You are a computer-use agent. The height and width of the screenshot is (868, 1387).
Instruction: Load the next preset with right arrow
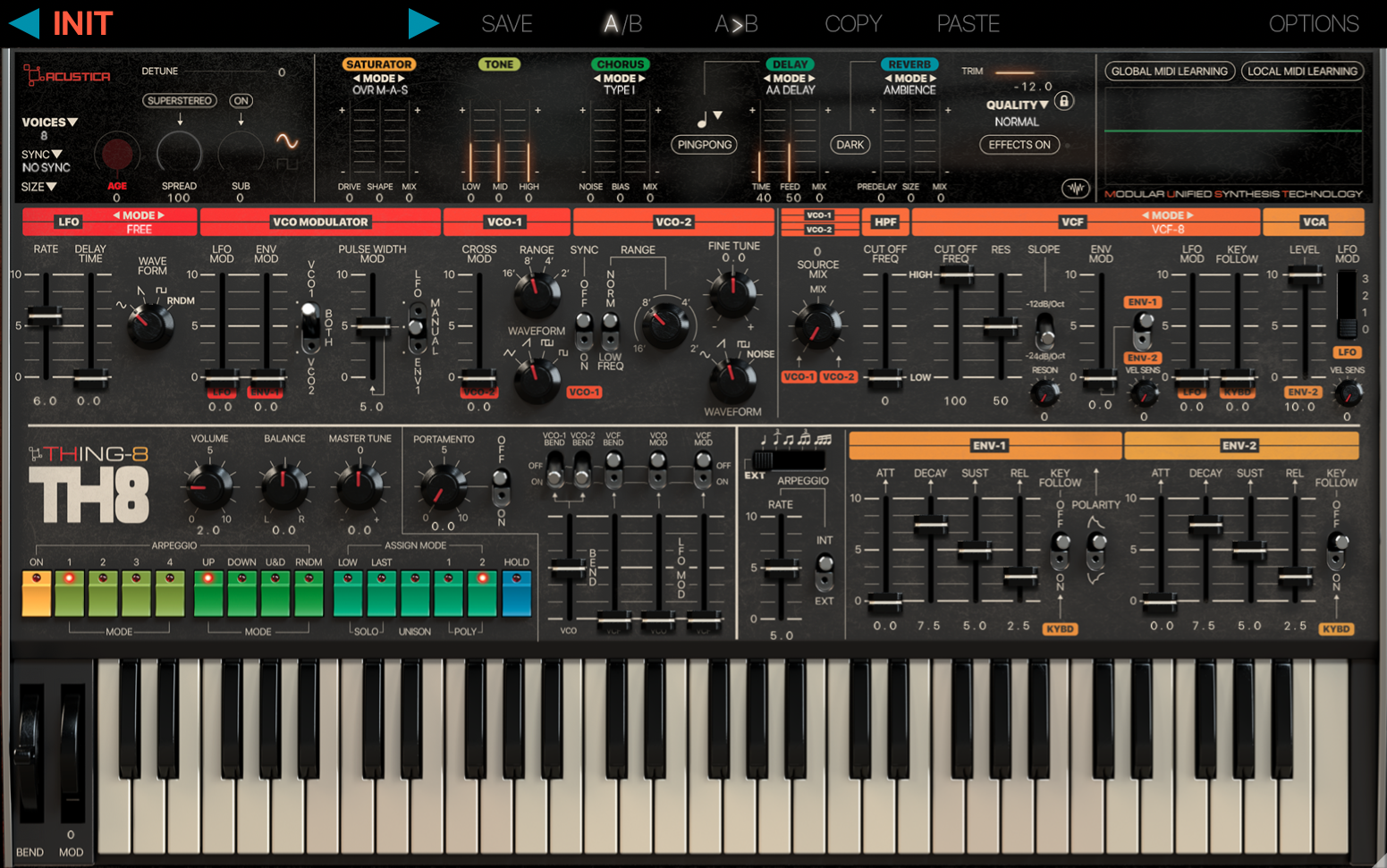[423, 23]
